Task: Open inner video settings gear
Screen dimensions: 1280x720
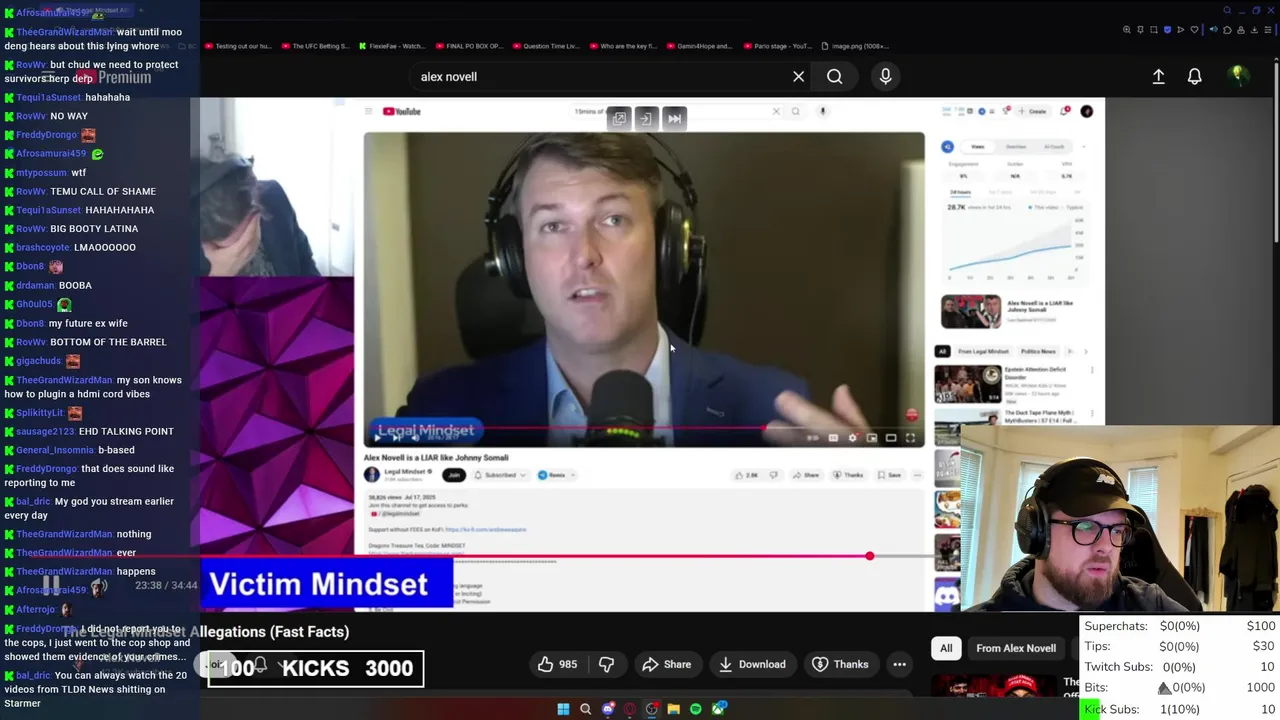Action: [x=852, y=437]
